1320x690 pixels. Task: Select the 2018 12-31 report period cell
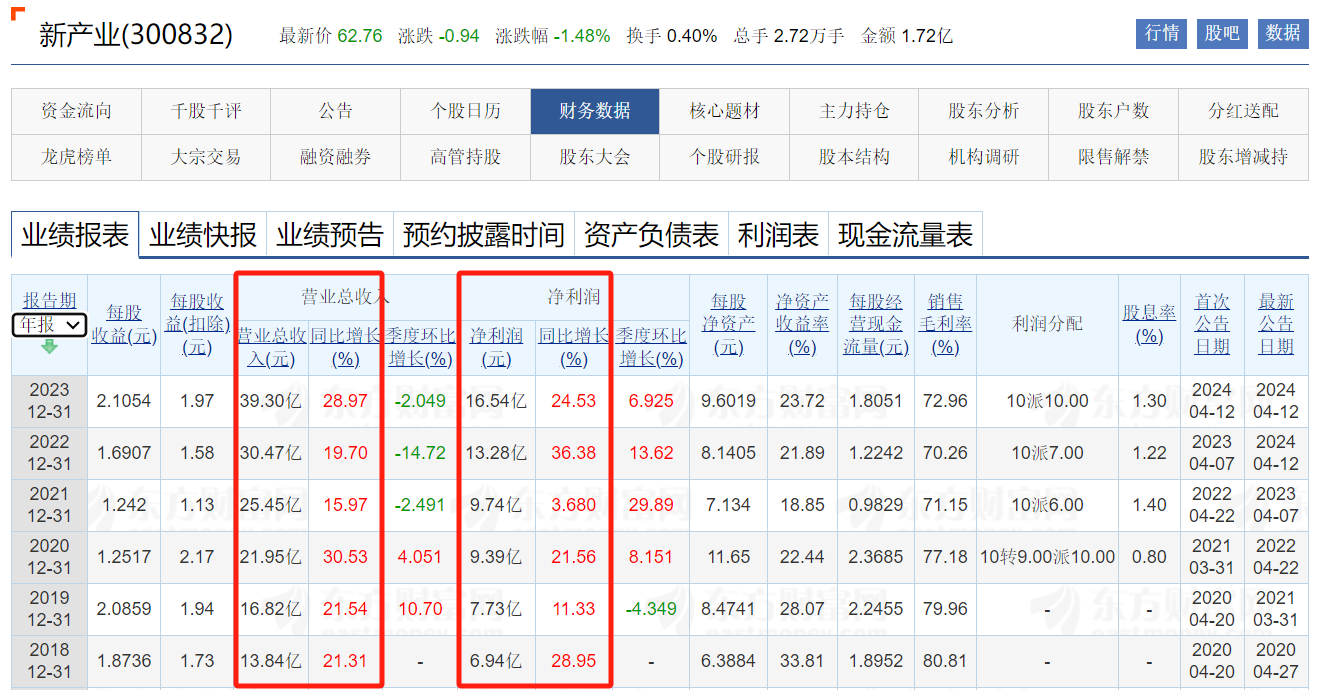pos(49,661)
